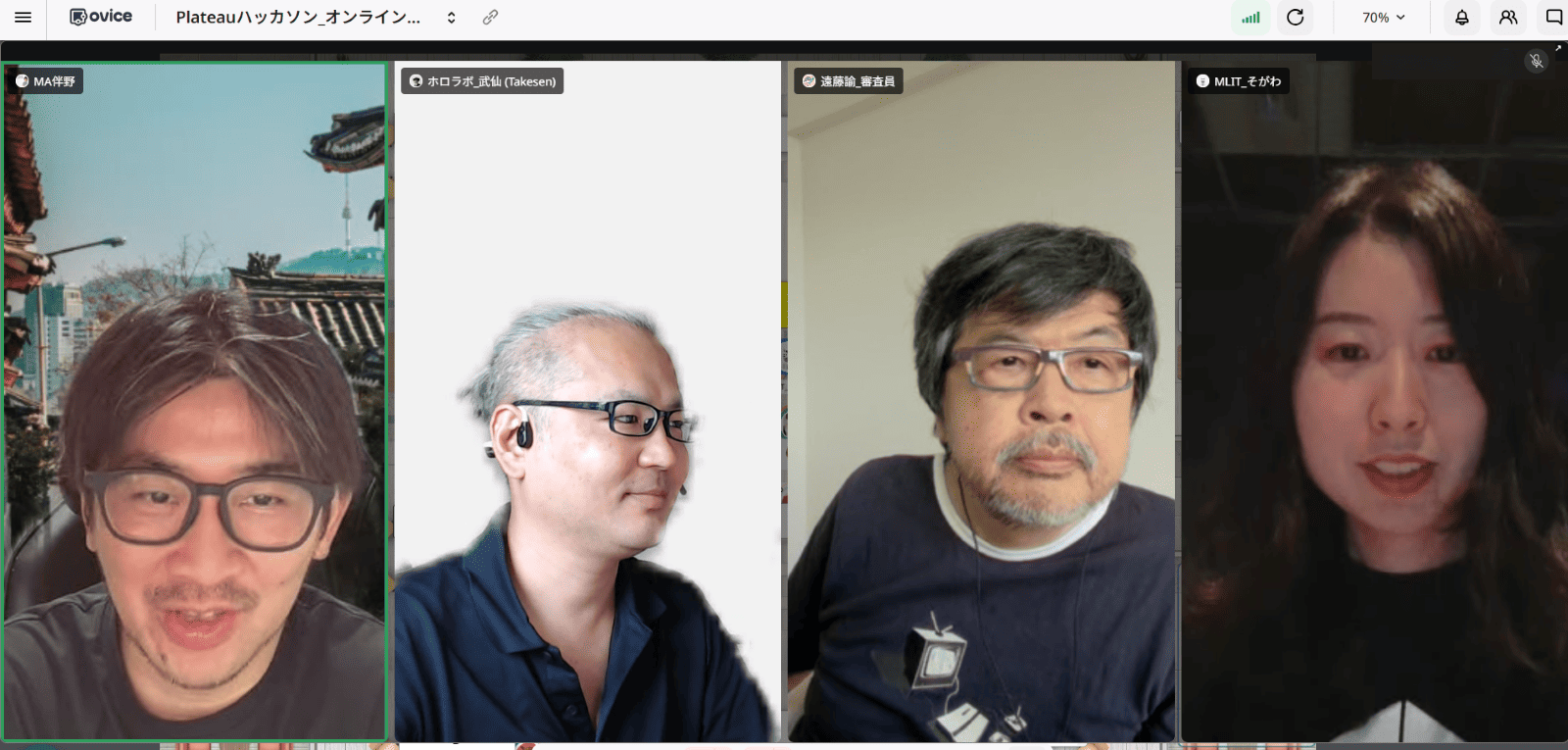Copy the space link with chain icon
This screenshot has width=1568, height=750.
click(490, 18)
